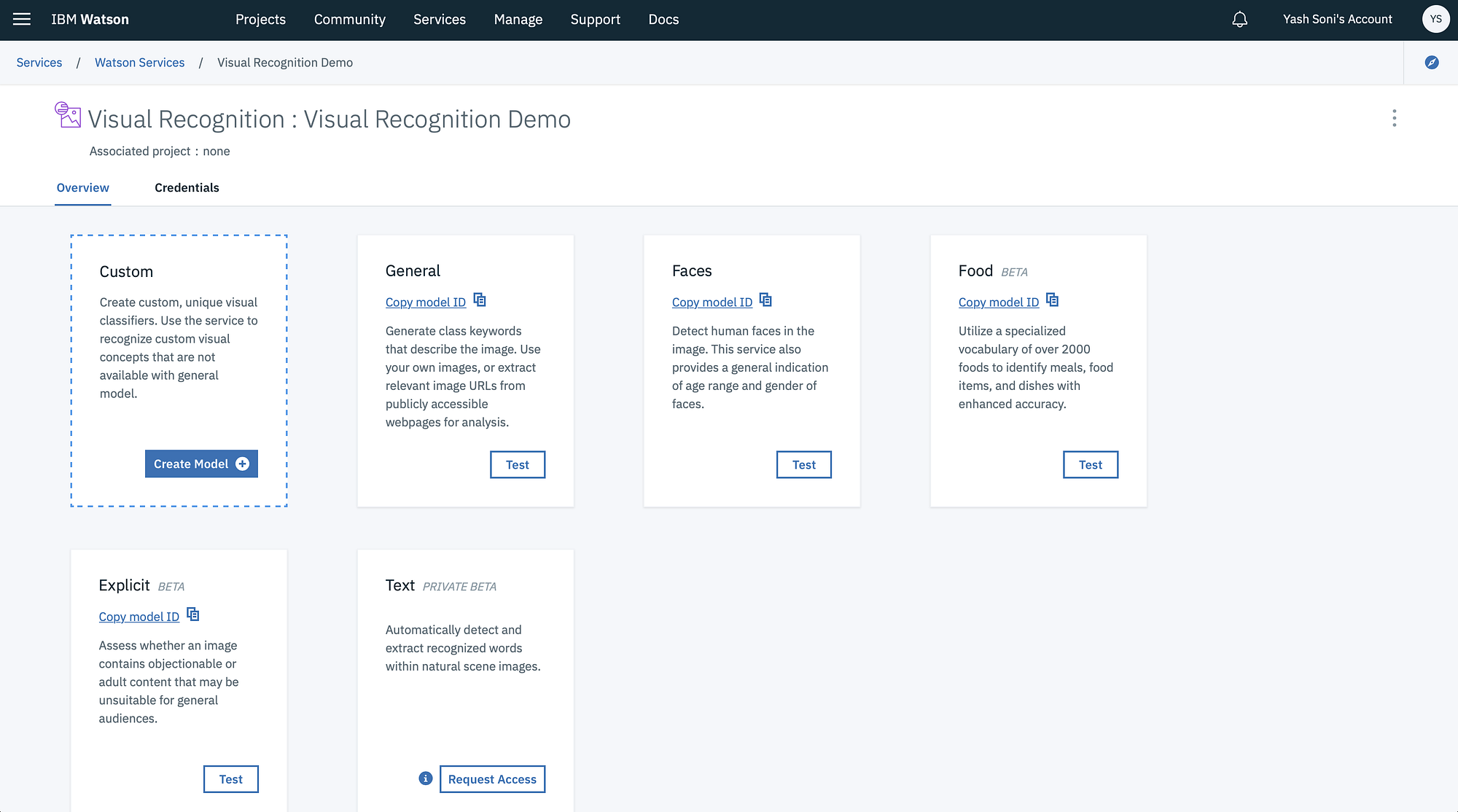This screenshot has height=812, width=1458.
Task: Open the Manage menu
Action: [x=518, y=20]
